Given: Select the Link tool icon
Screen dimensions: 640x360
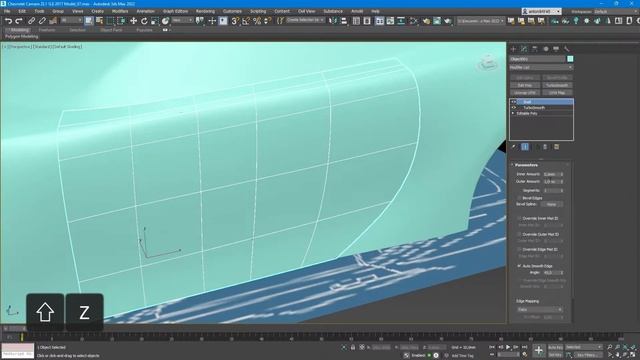Looking at the screenshot, I should (x=31, y=21).
